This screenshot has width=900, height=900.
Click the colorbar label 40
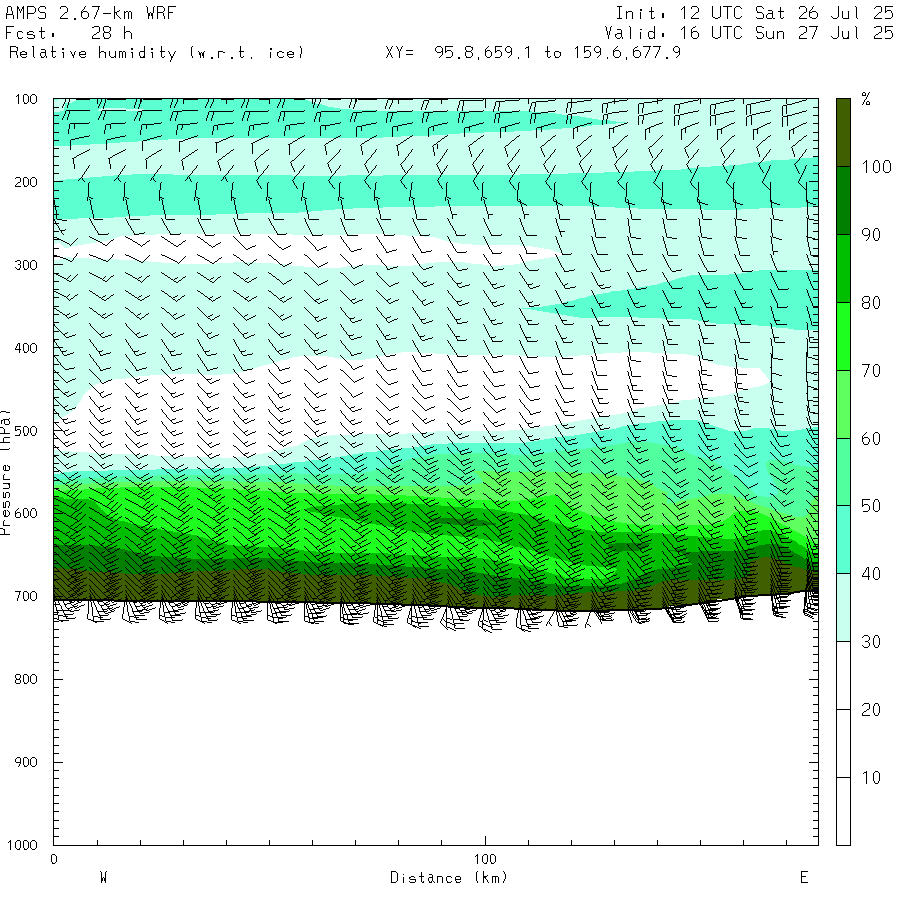pyautogui.click(x=871, y=574)
